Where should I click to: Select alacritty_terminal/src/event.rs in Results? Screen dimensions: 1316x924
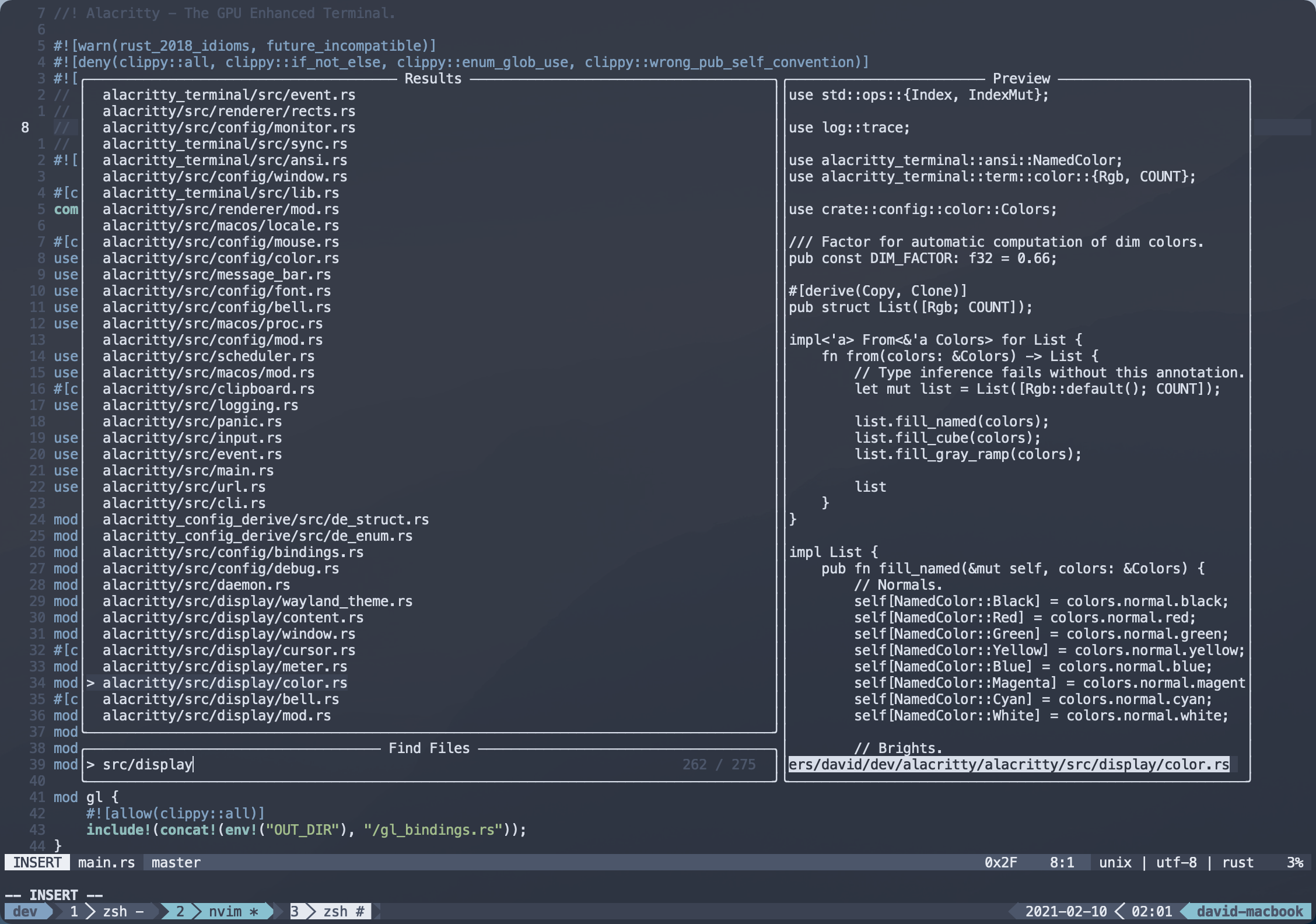click(229, 95)
